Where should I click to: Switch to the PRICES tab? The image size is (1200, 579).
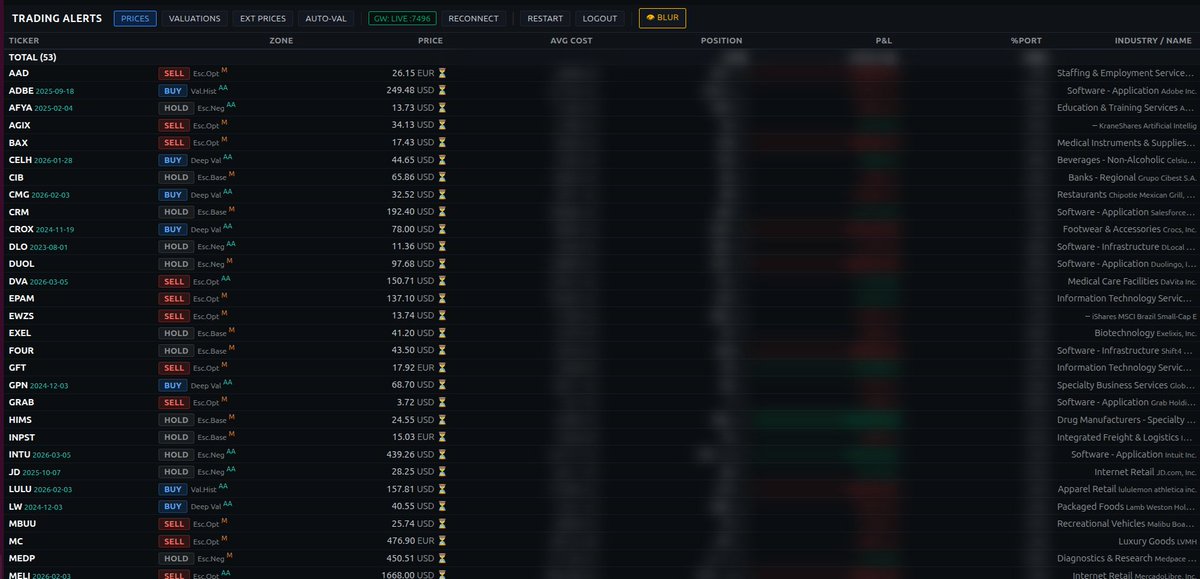click(x=135, y=19)
